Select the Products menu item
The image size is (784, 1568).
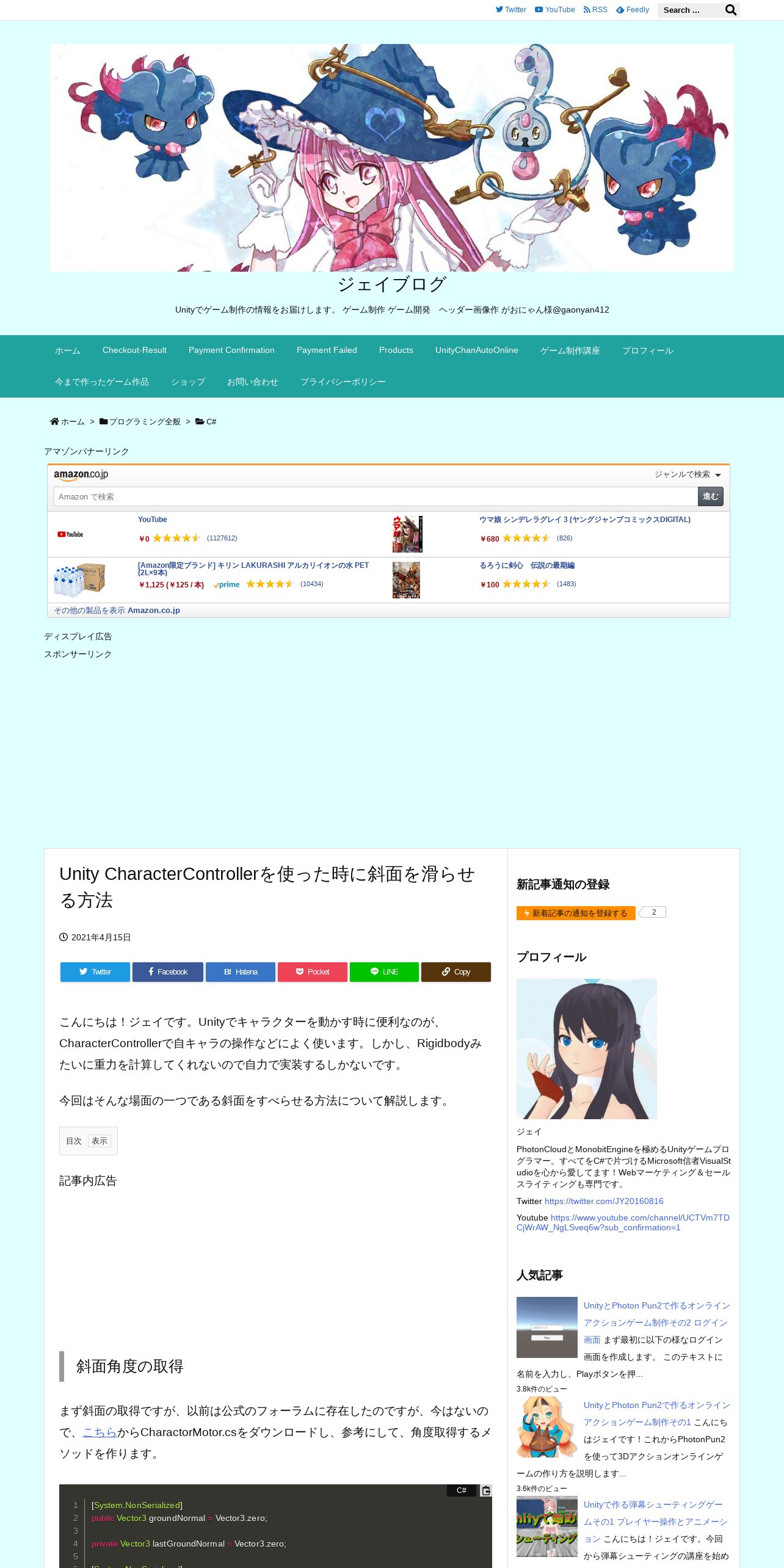pyautogui.click(x=396, y=350)
